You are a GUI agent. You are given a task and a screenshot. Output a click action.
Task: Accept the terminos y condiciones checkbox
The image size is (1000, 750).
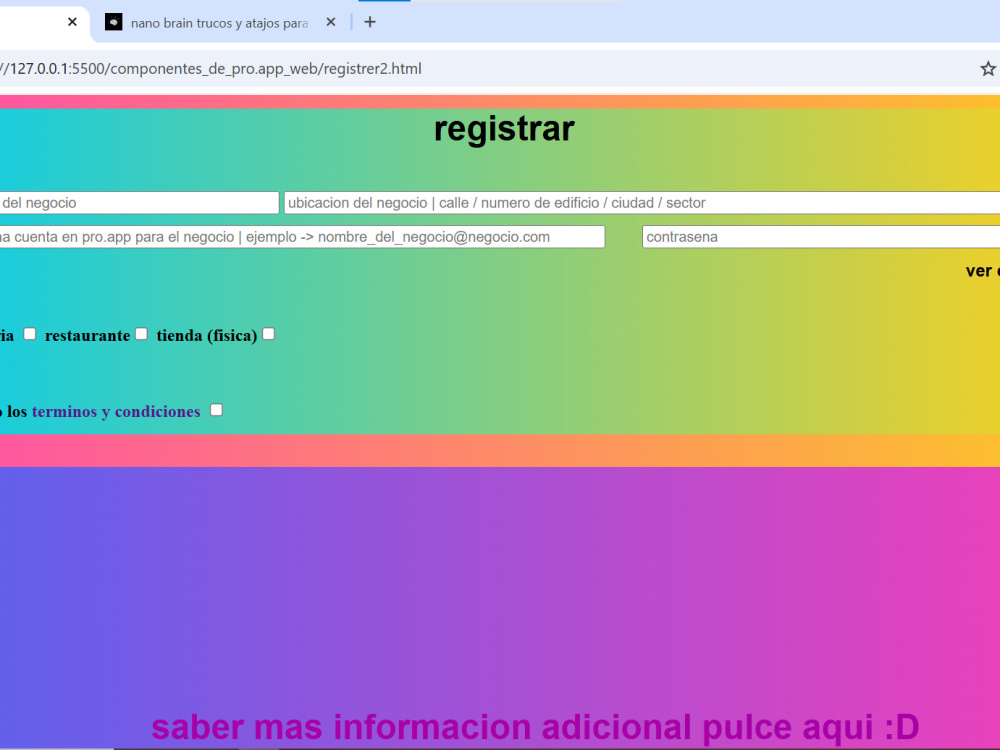[216, 410]
